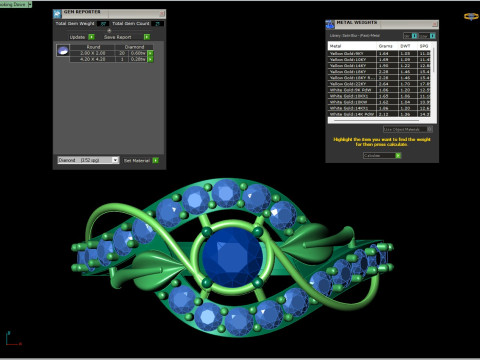
Task: Select Yellow Gold 14KY row
Action: tap(379, 66)
